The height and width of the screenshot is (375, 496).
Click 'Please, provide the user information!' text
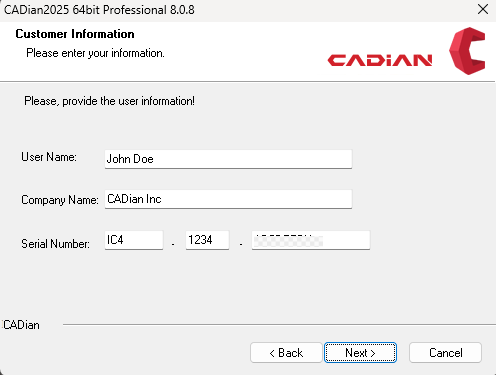click(109, 101)
